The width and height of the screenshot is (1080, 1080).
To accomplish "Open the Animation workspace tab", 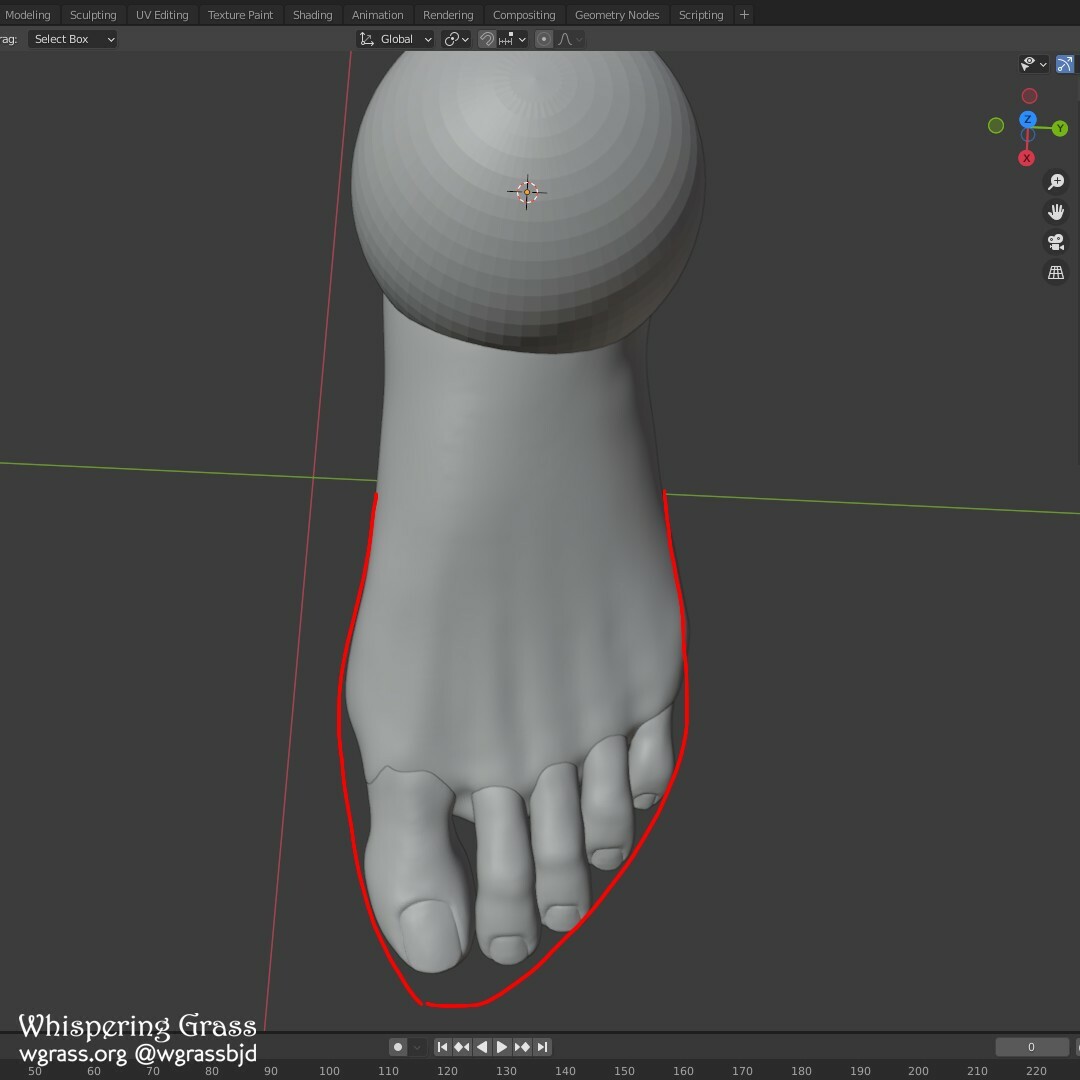I will [377, 14].
